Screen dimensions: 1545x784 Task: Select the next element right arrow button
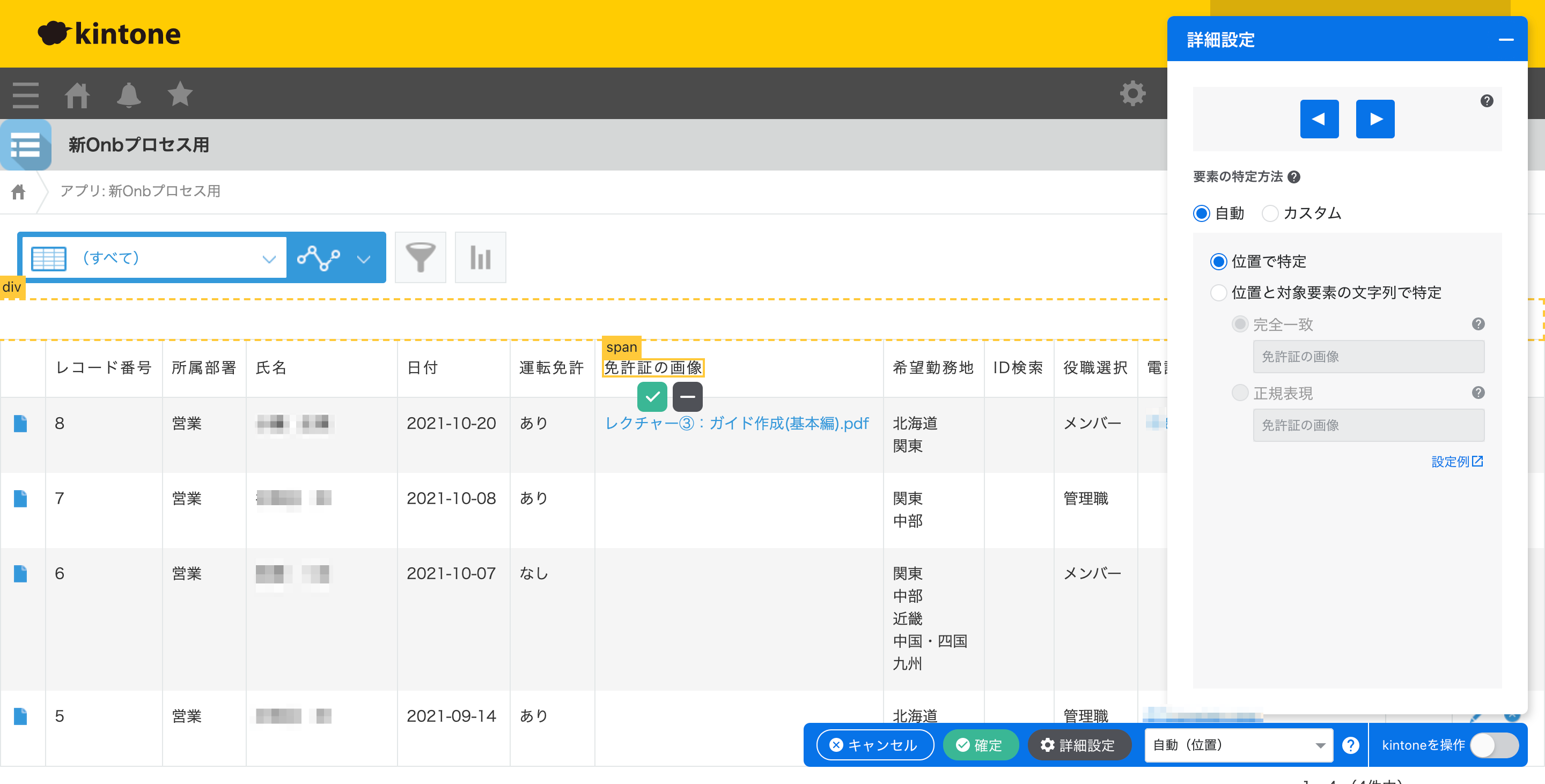click(1374, 119)
